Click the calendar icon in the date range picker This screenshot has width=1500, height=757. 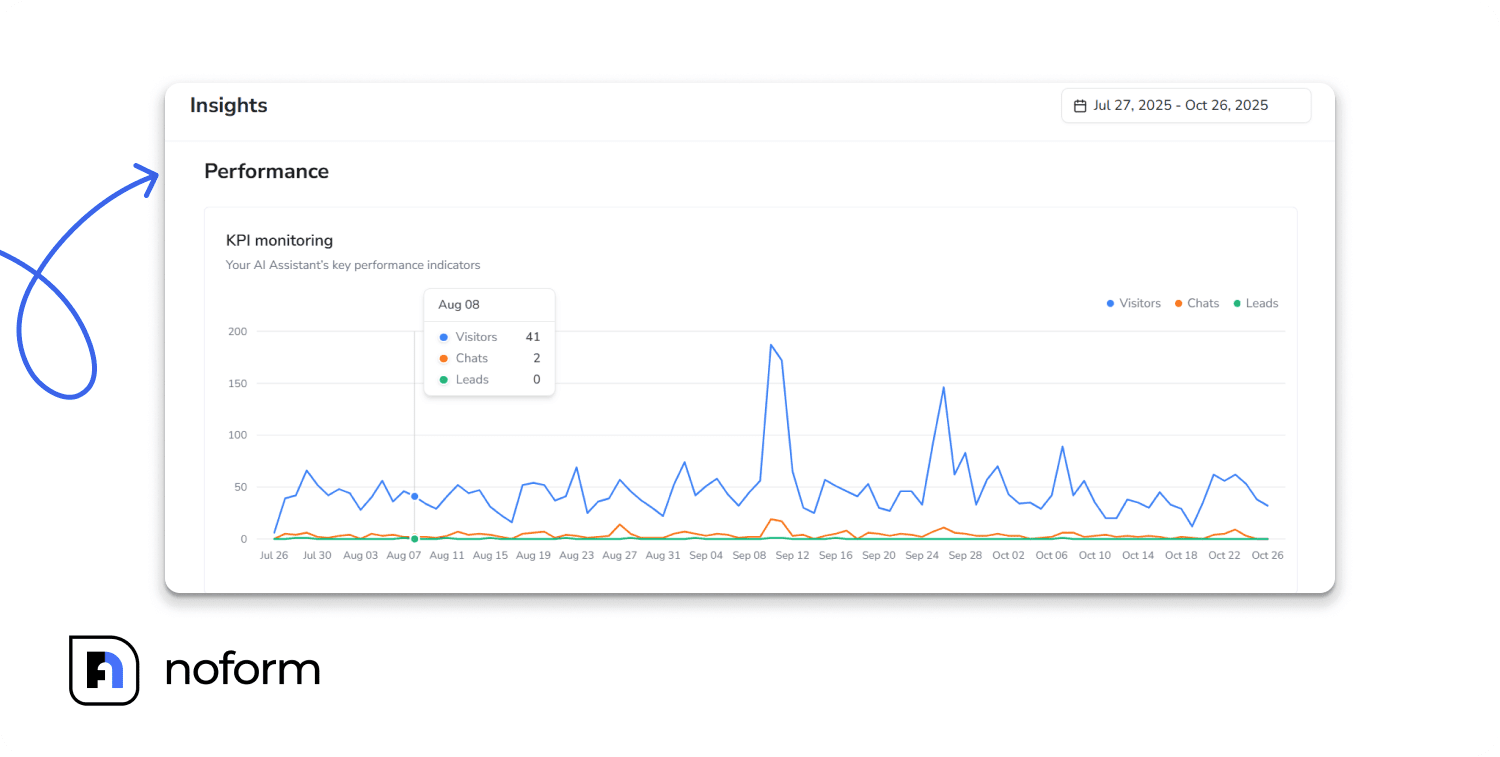coord(1081,105)
